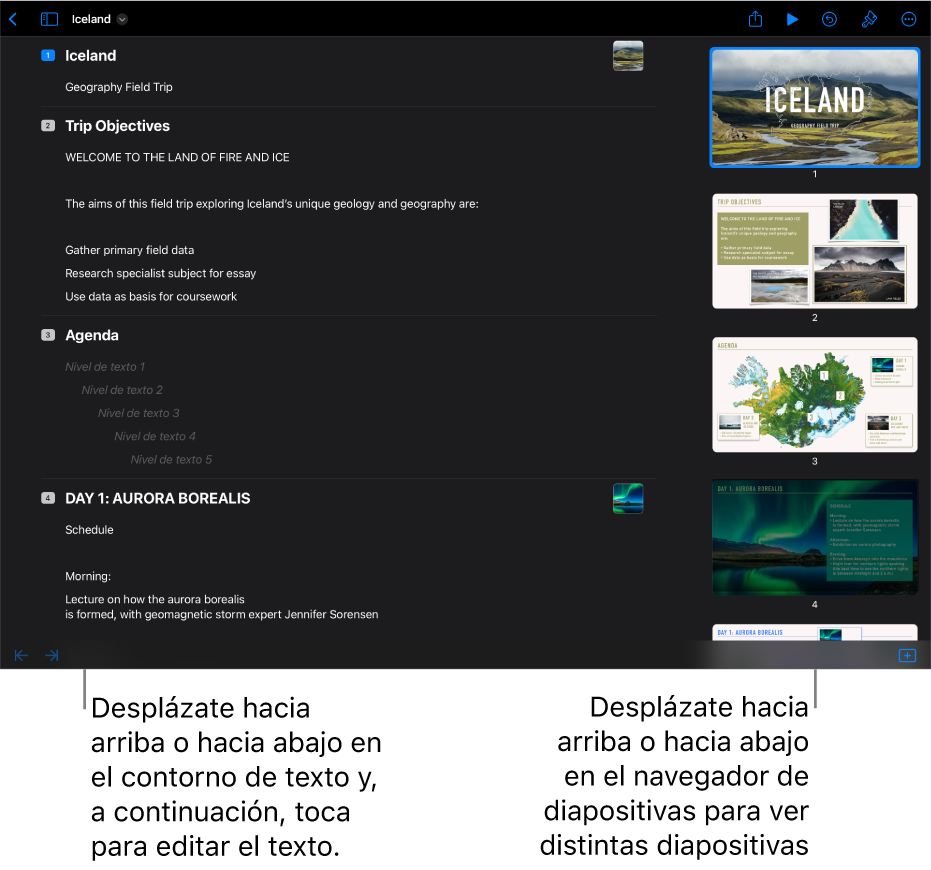931x870 pixels.
Task: Tap 'Nivel de texto 3' placeholder
Action: pyautogui.click(x=138, y=413)
